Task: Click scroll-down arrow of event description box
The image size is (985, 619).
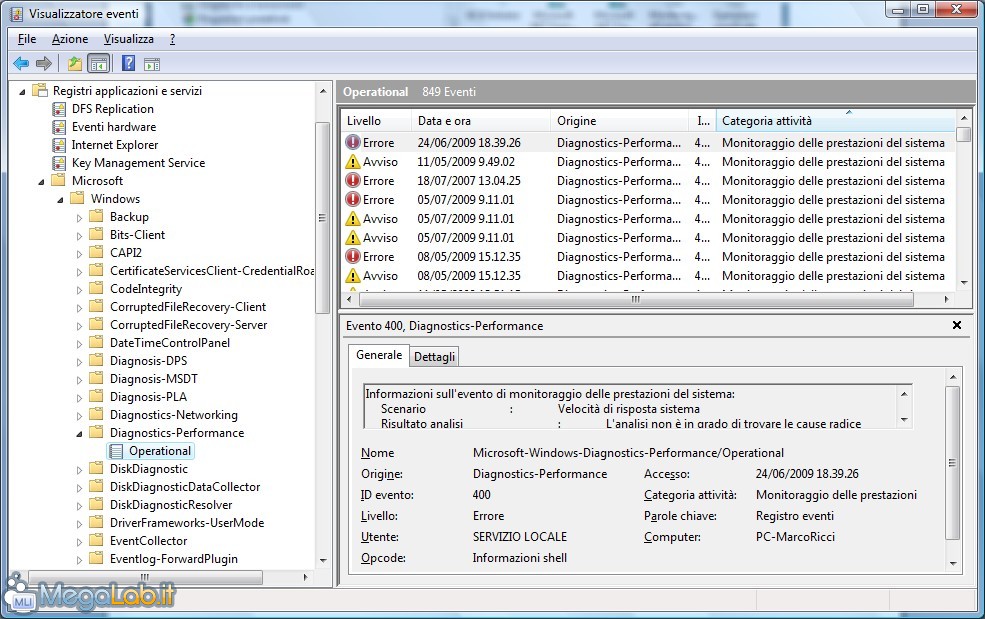Action: [x=904, y=420]
